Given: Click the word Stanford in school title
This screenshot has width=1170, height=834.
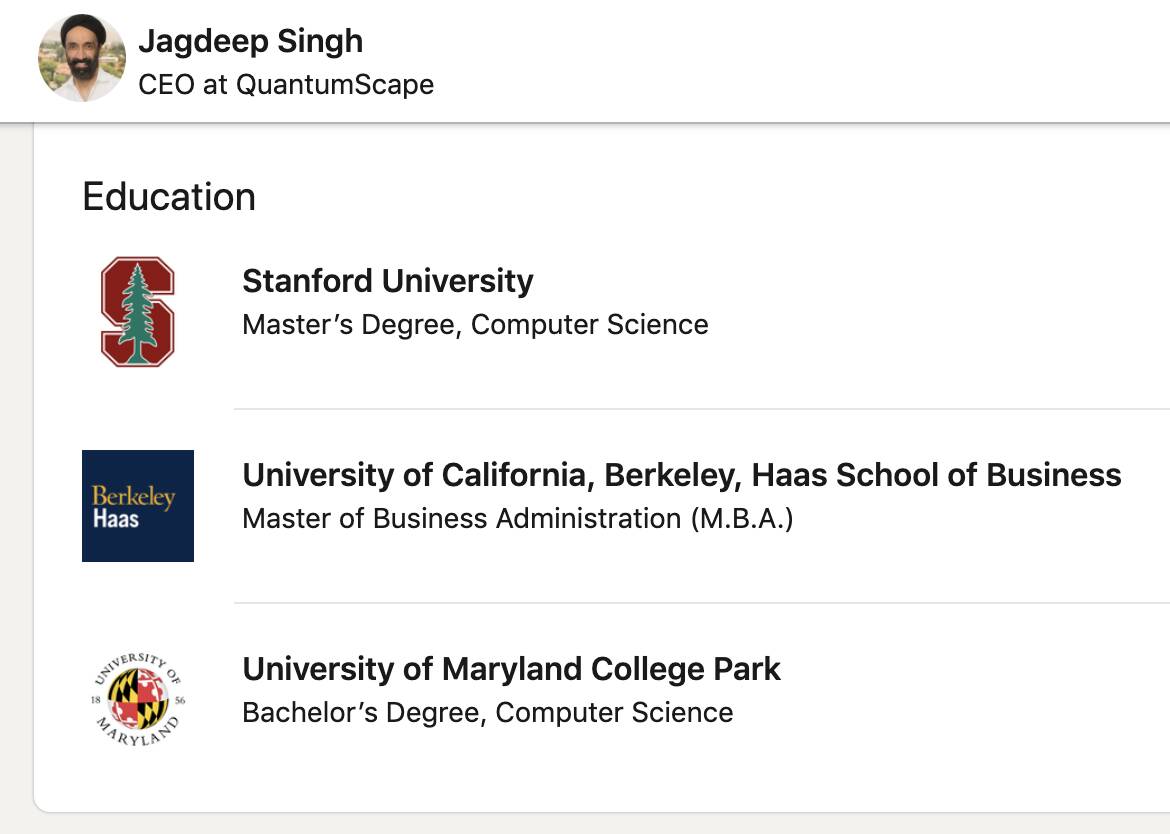Looking at the screenshot, I should [308, 281].
